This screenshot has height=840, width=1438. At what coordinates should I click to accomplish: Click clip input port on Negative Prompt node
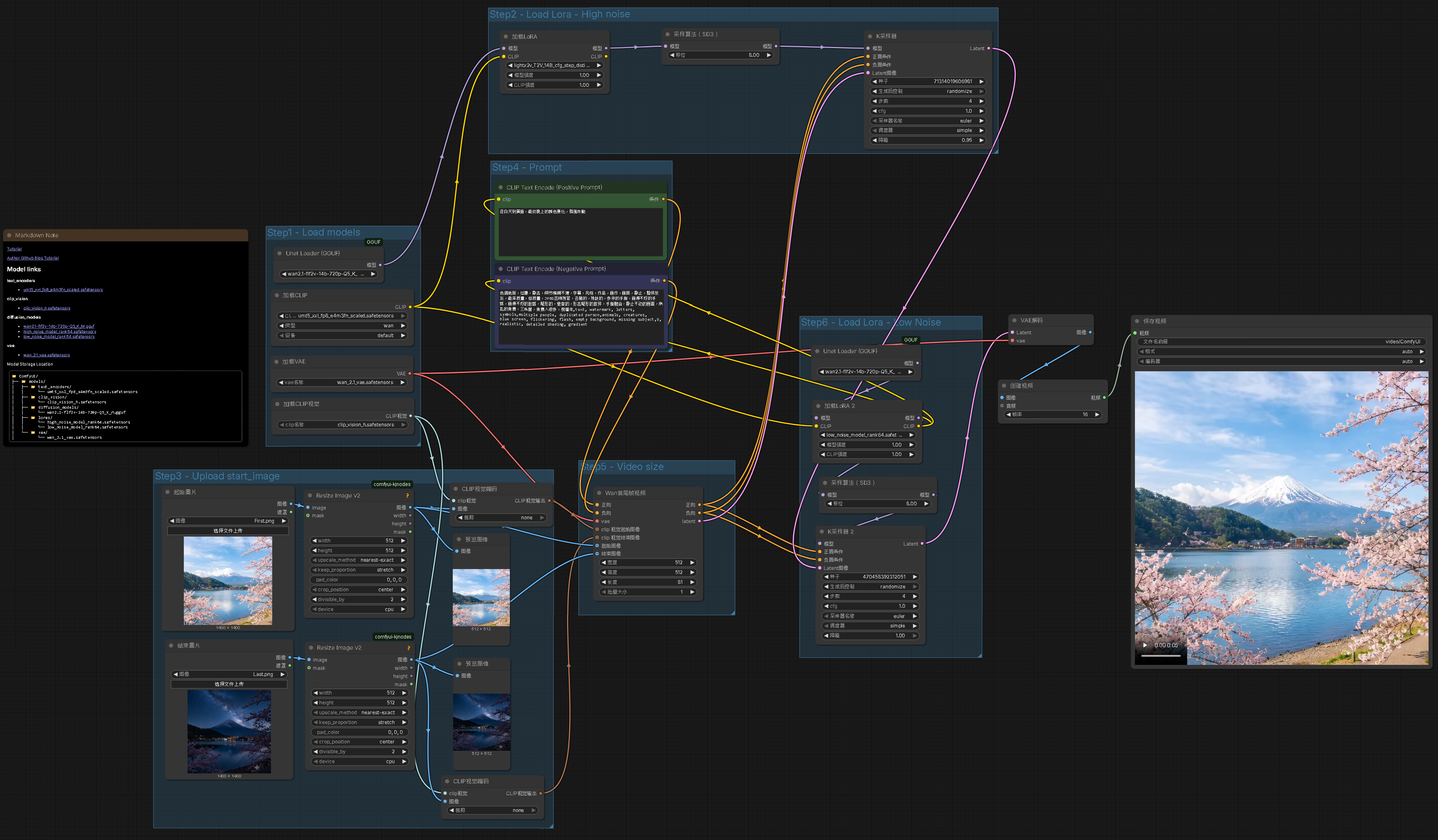(x=498, y=281)
